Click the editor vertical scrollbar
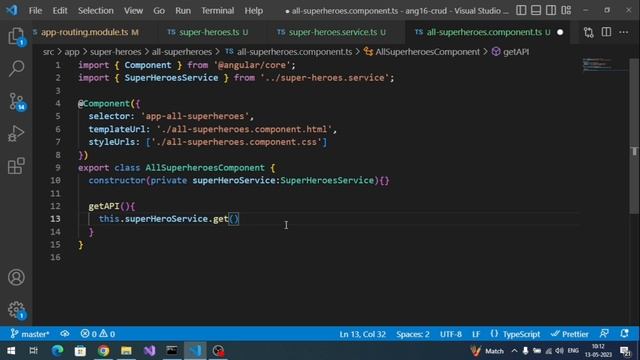This screenshot has height=360, width=640. click(634, 135)
